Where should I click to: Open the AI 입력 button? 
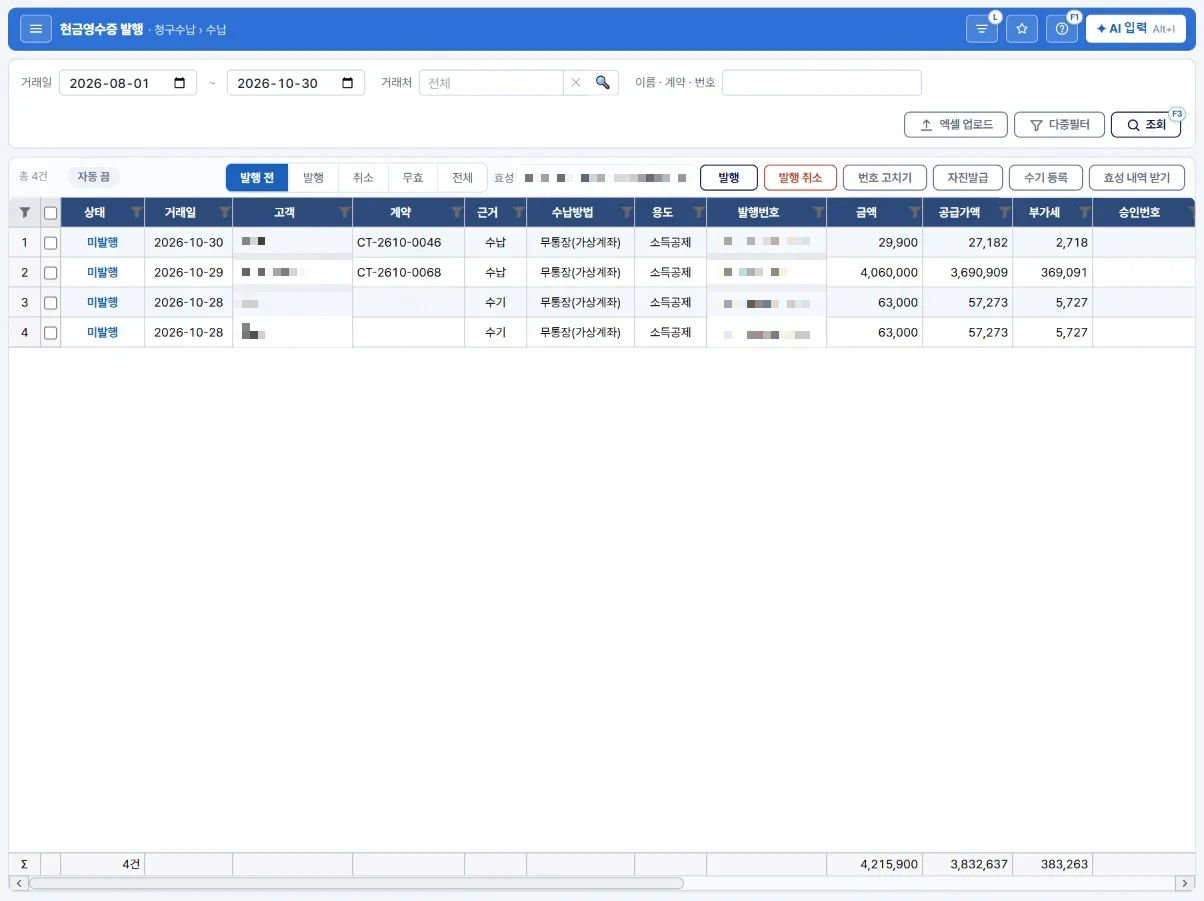click(x=1136, y=29)
